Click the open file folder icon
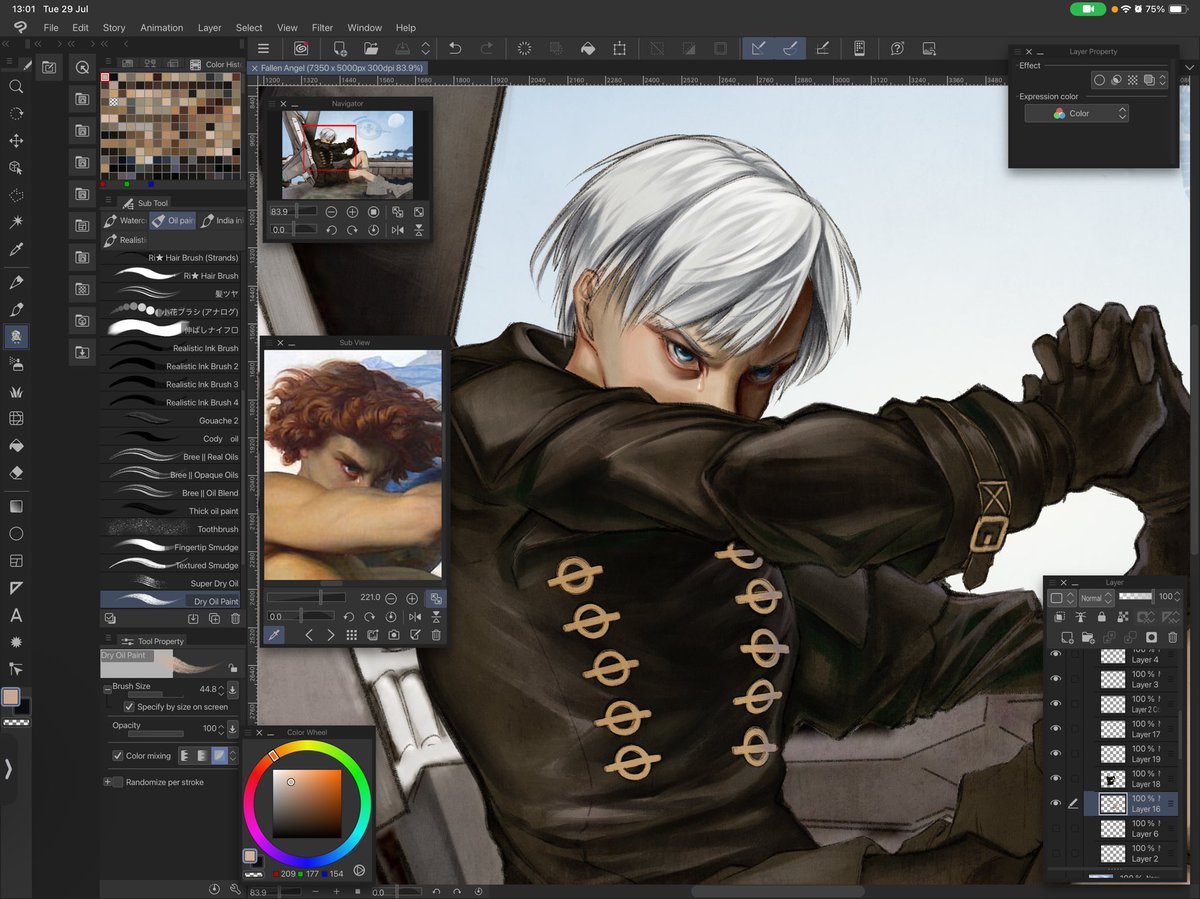 [x=371, y=48]
